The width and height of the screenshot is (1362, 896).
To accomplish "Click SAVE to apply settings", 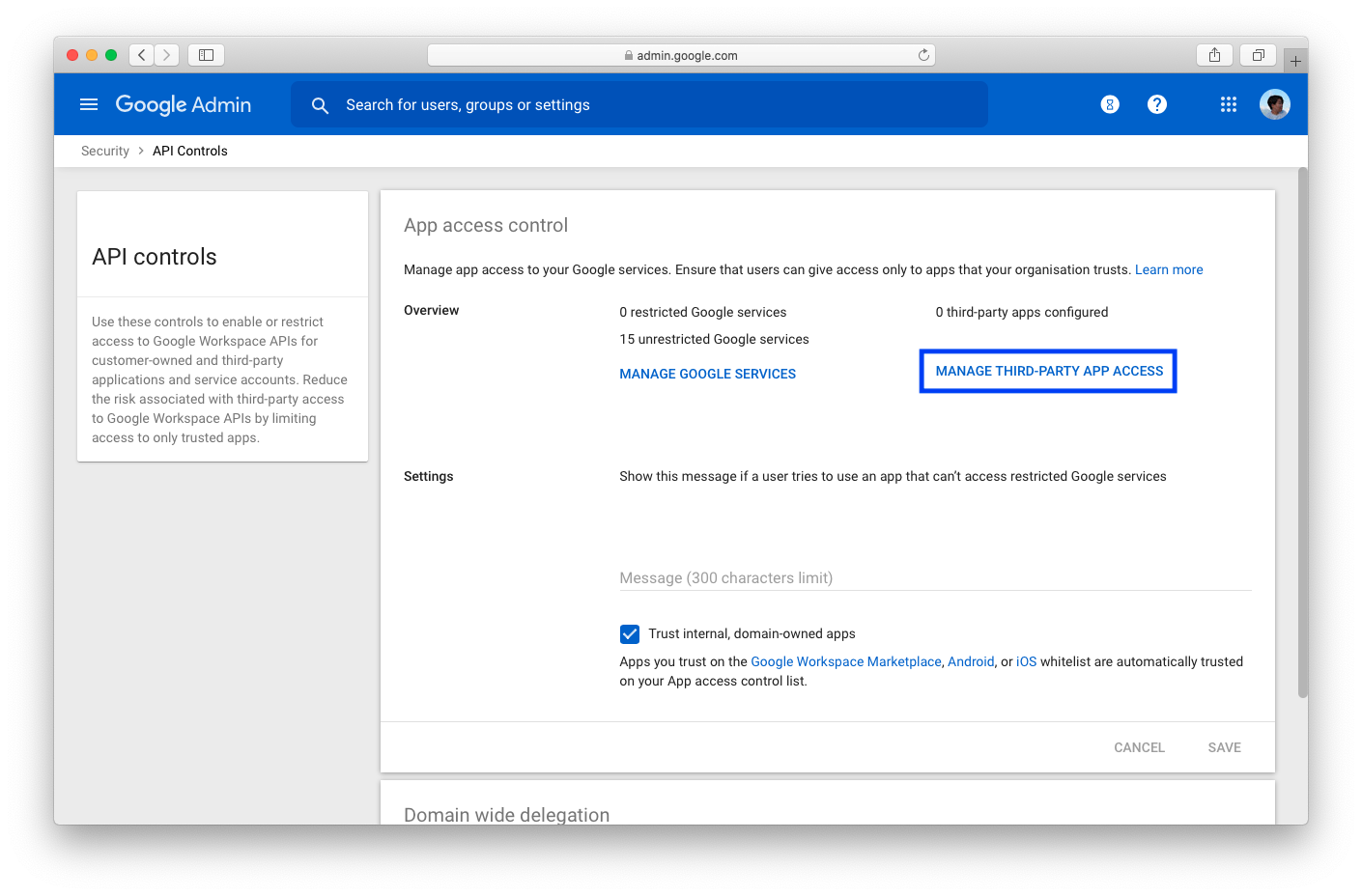I will coord(1224,746).
